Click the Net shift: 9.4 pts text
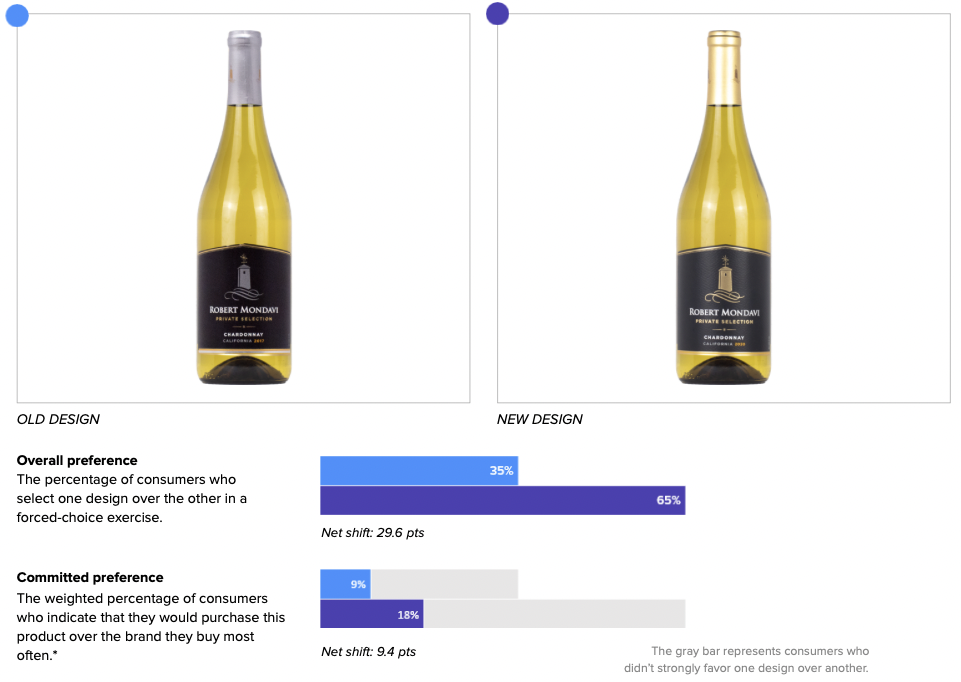 [368, 651]
